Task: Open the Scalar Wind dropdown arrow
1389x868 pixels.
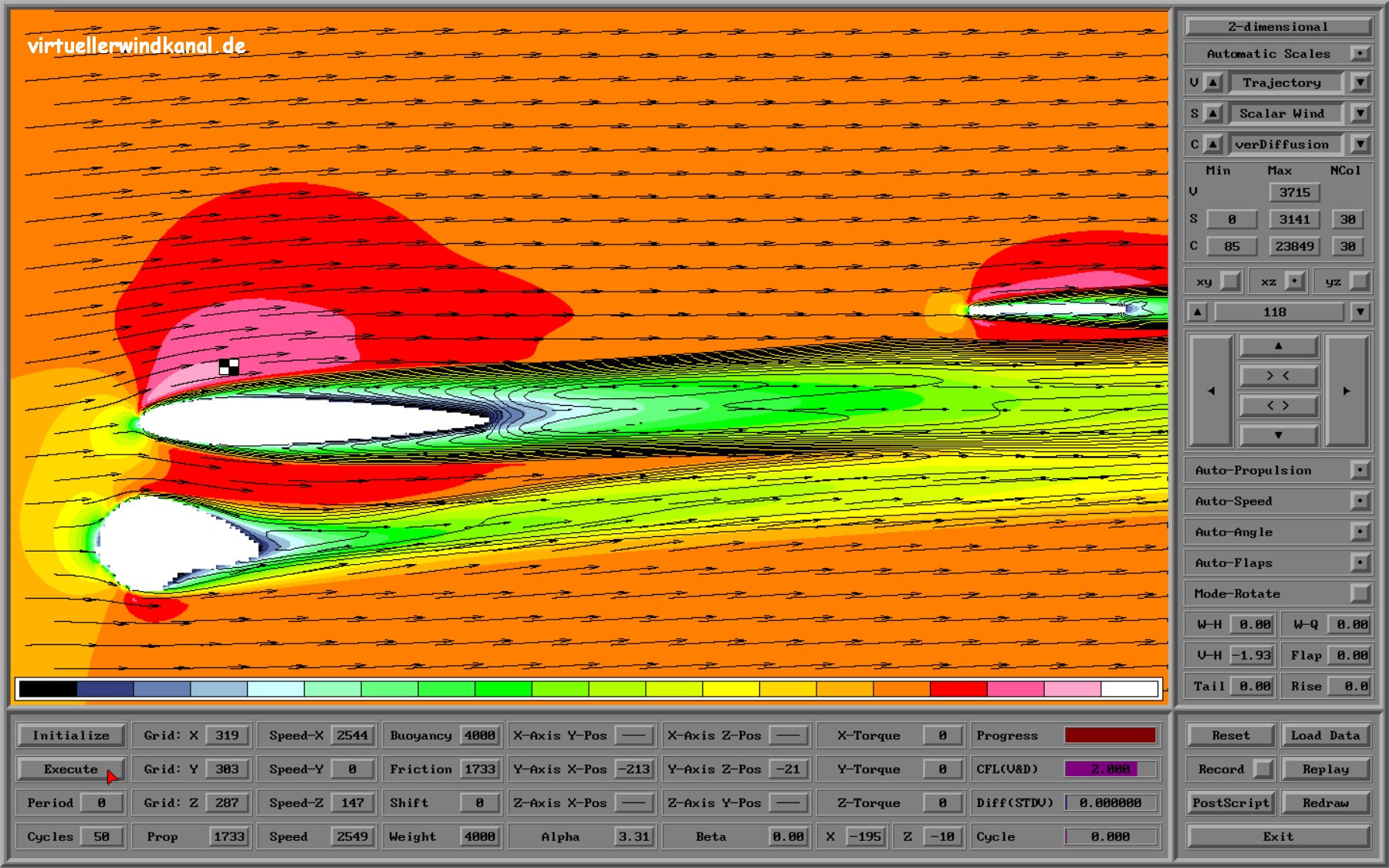Action: tap(1360, 113)
